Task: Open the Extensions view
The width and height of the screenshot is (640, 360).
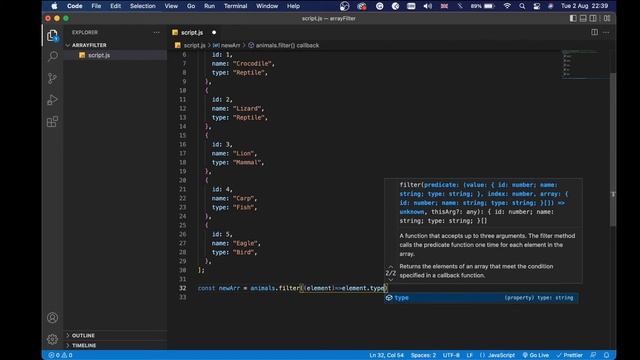Action: [52, 122]
